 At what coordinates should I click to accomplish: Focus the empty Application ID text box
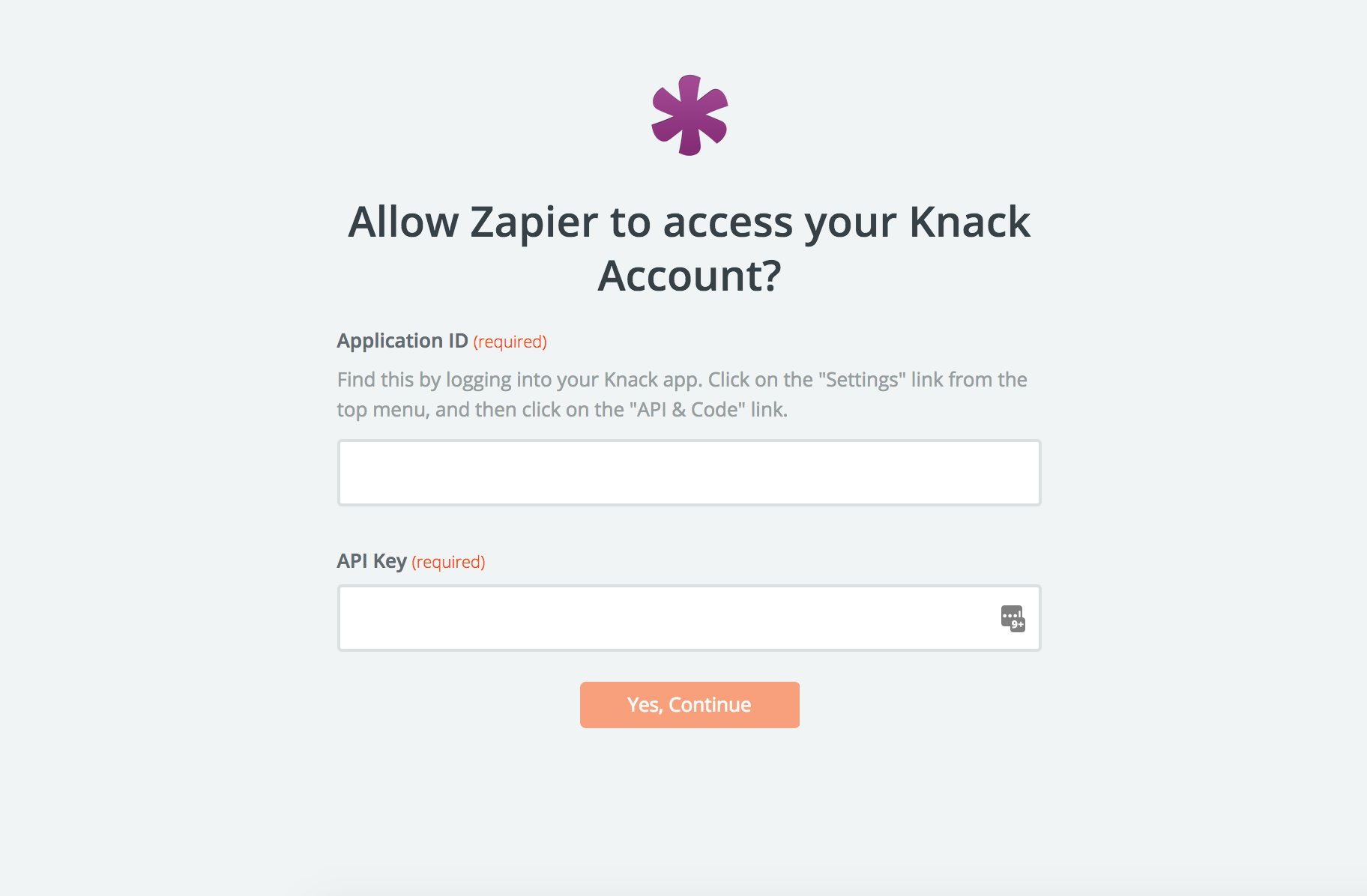point(675,472)
